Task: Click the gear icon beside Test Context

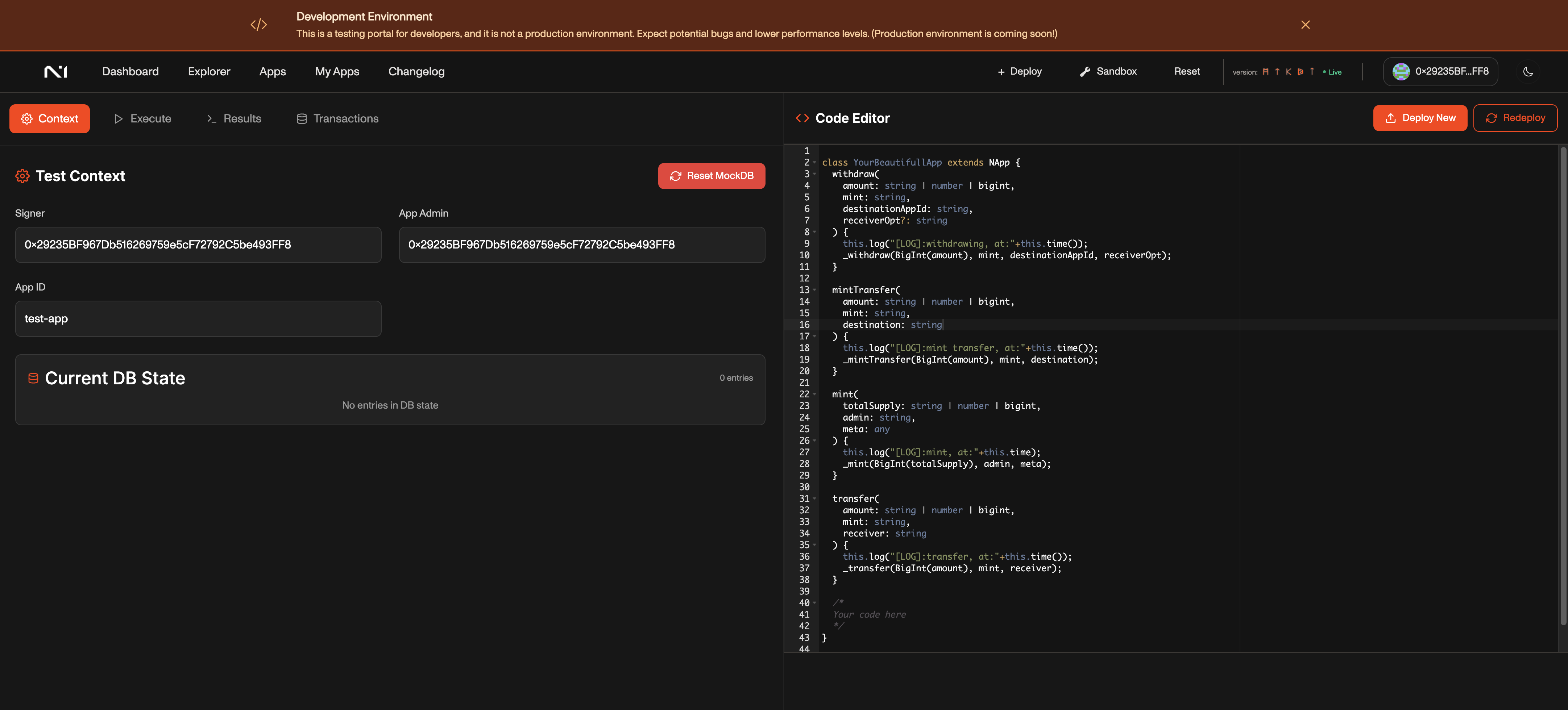Action: click(x=22, y=176)
